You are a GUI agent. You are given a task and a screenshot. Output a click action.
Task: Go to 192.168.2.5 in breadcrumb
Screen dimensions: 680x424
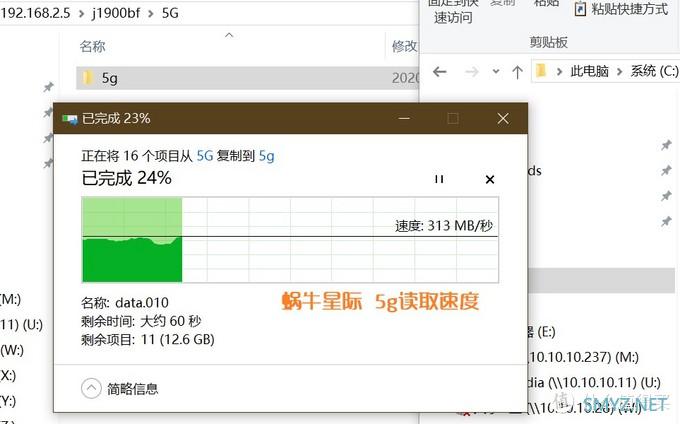[35, 13]
